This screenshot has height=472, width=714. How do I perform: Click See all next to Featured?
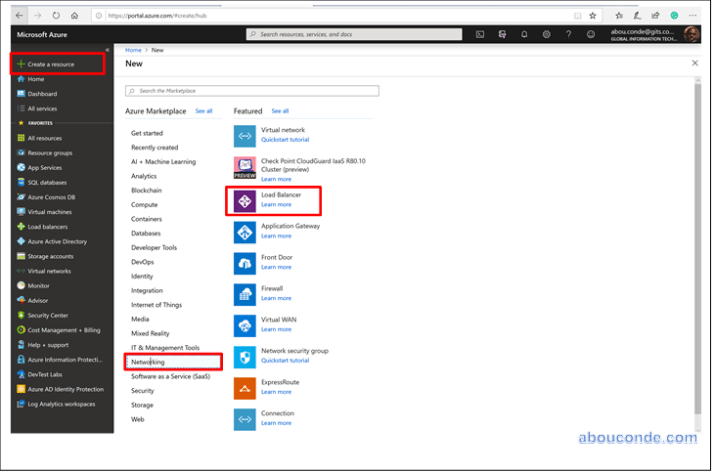(x=280, y=111)
